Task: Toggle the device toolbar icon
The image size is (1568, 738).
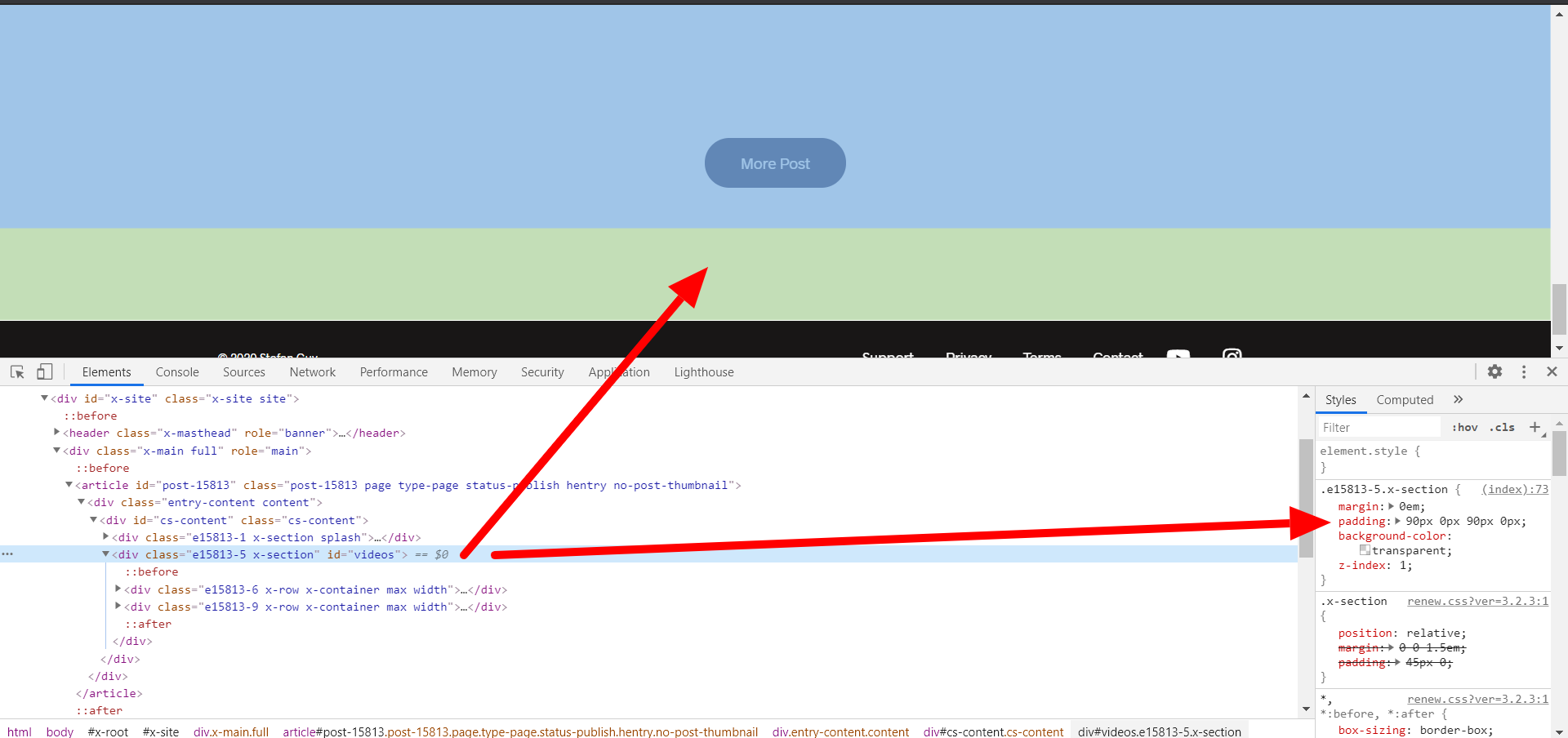Action: pos(44,372)
